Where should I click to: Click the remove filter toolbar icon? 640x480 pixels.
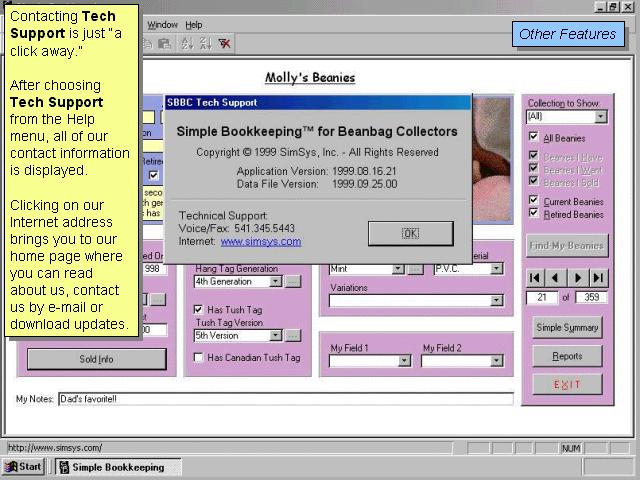225,44
